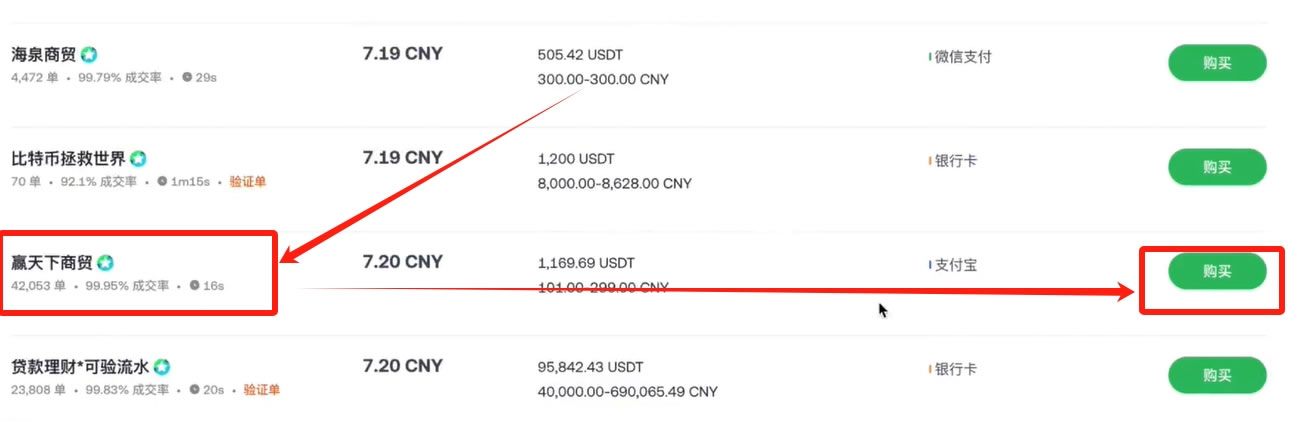Click the clock icon showing 1m15s
Viewport: 1291px width, 421px height.
162,182
